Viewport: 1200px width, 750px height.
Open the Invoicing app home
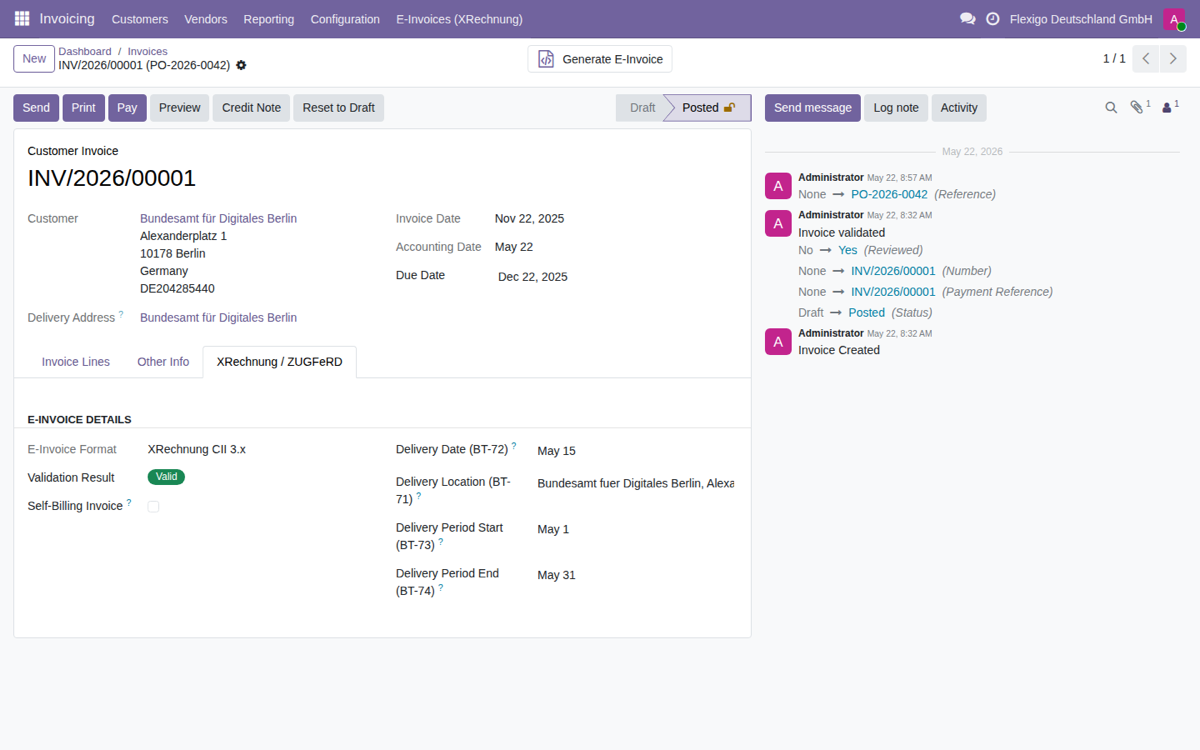[x=67, y=19]
